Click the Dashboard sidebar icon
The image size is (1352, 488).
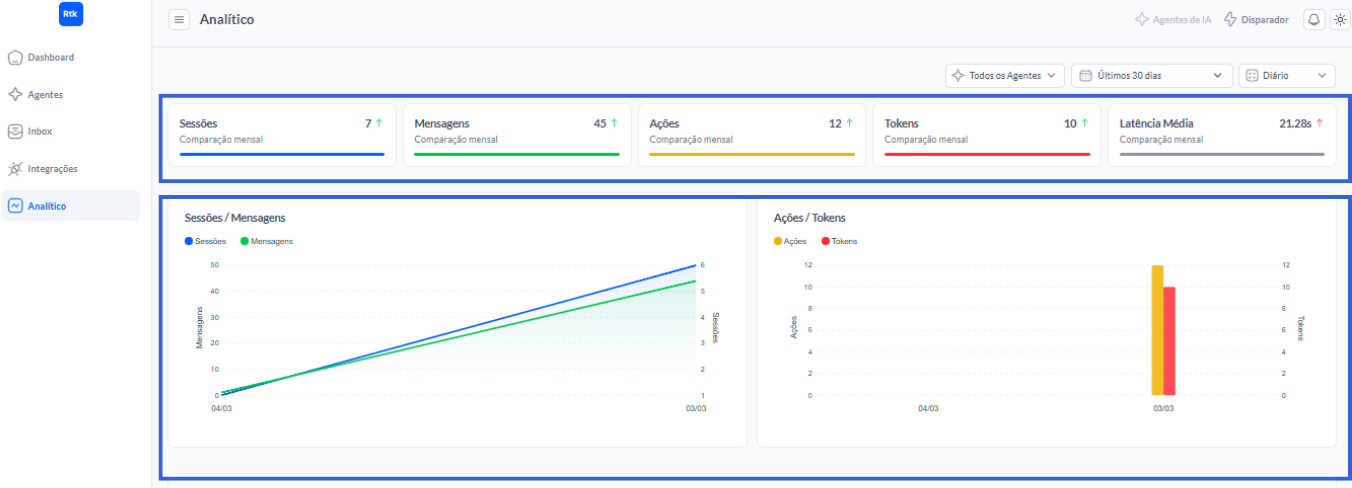(15, 58)
